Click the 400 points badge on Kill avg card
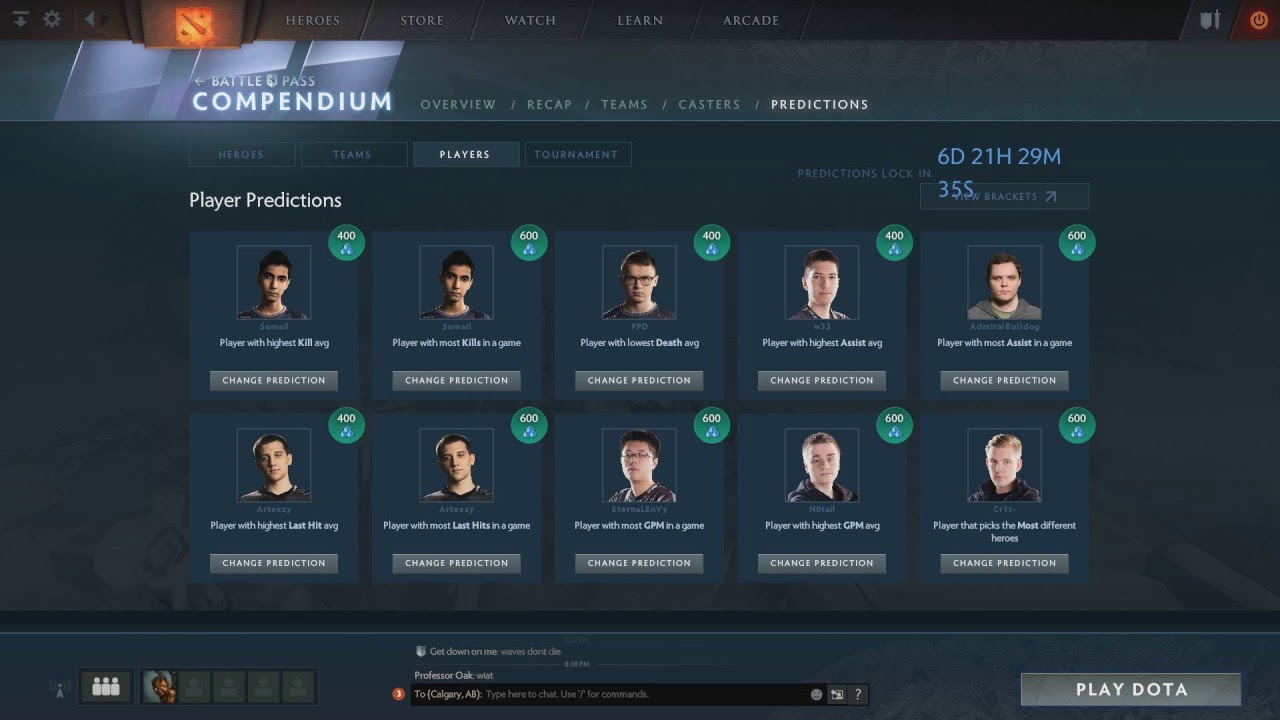1280x720 pixels. pyautogui.click(x=346, y=243)
